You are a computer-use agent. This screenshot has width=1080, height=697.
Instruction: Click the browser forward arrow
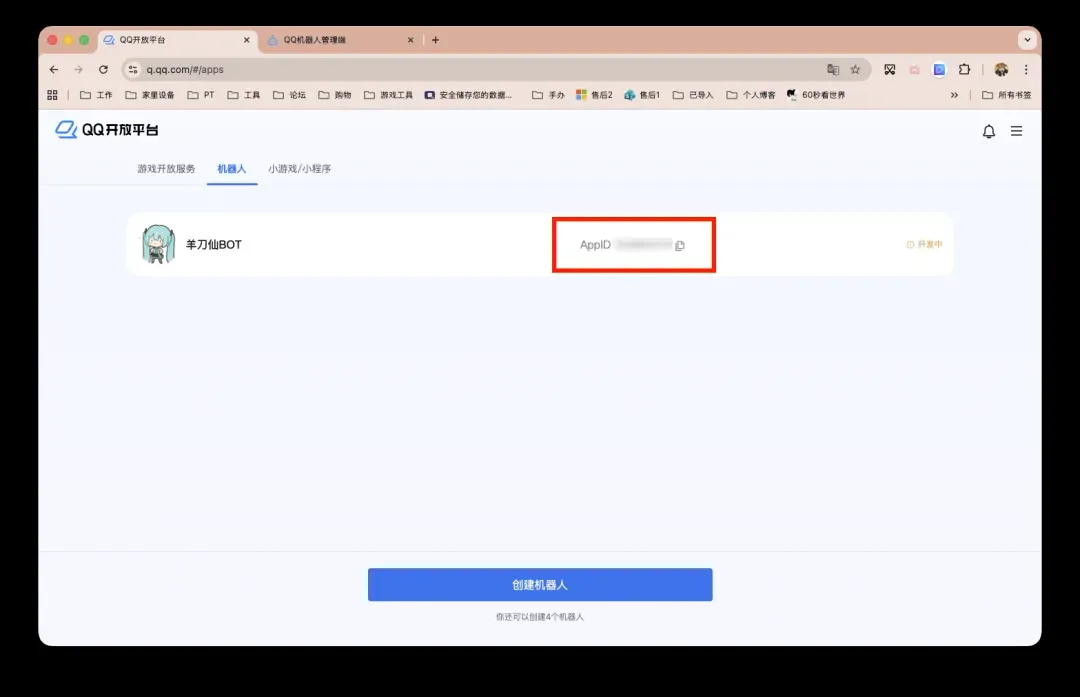click(x=79, y=70)
